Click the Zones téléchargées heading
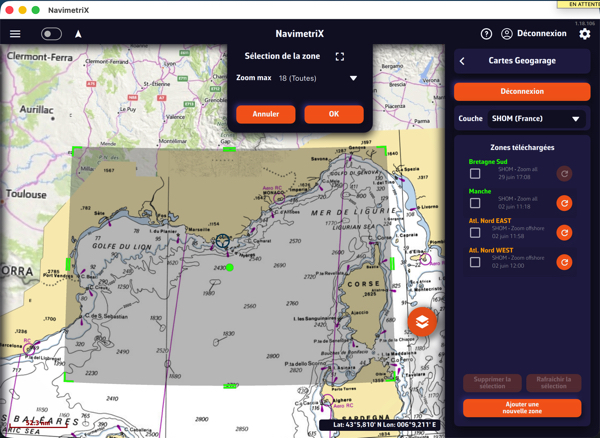The image size is (600, 438). (522, 147)
